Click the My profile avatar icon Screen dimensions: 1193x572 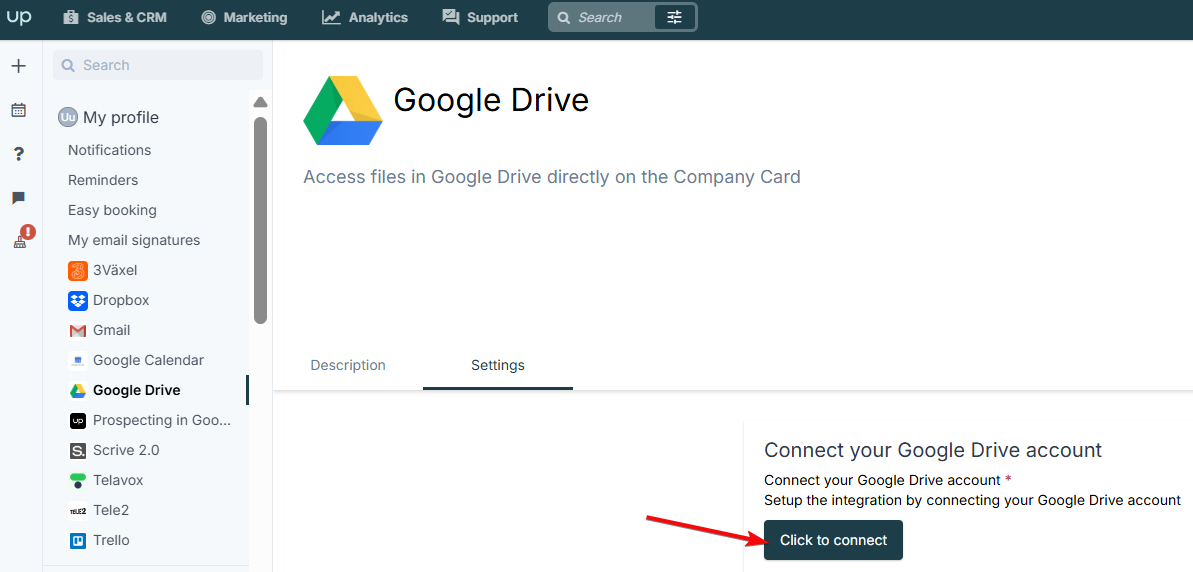click(x=68, y=118)
